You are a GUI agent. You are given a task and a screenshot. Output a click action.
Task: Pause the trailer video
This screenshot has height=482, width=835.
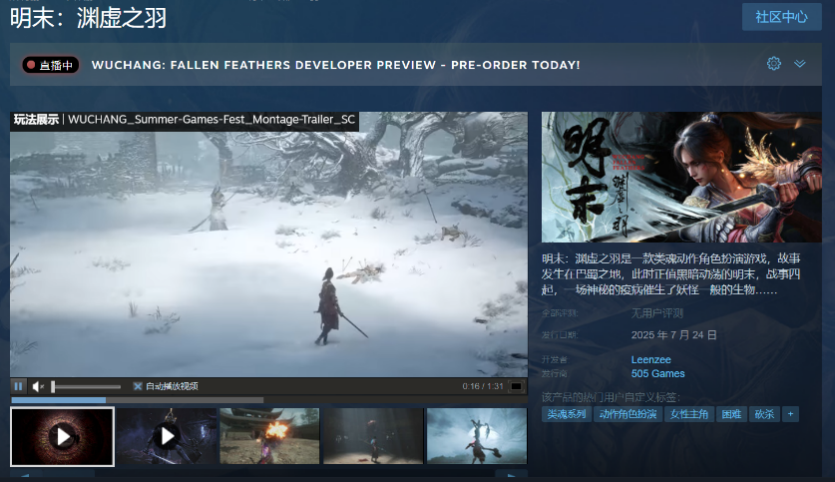18,386
